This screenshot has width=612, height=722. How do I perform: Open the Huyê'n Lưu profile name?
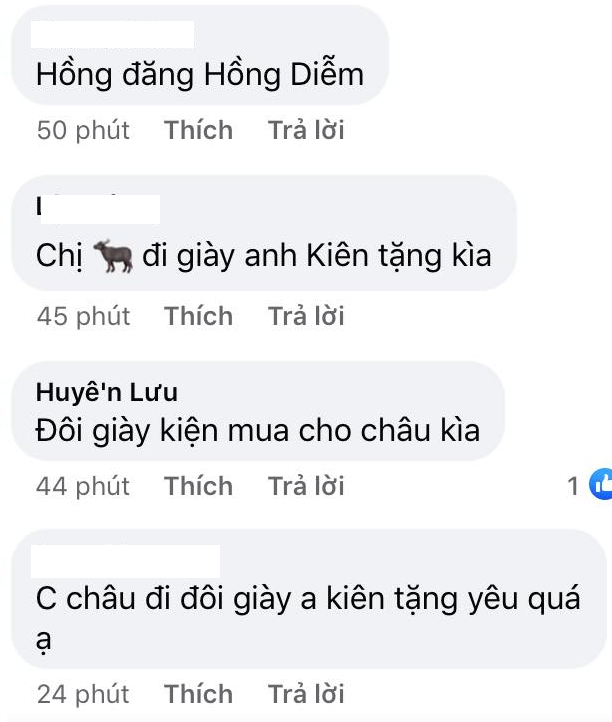tap(107, 392)
